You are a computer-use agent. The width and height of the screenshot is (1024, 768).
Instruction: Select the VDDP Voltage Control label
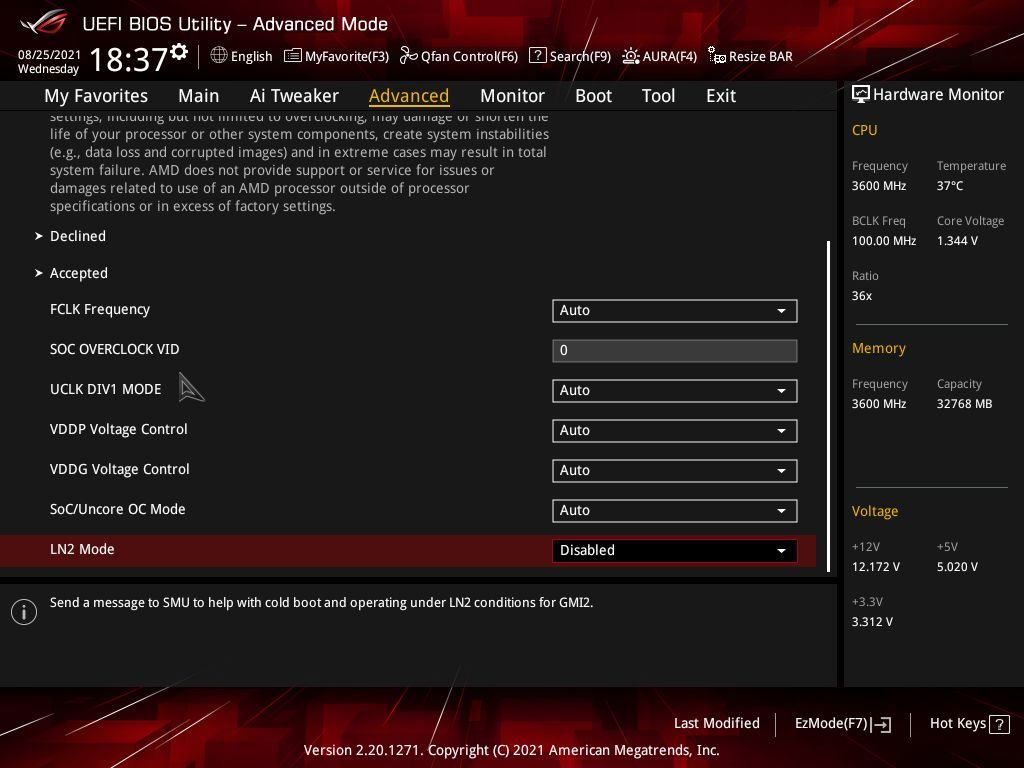pos(118,429)
